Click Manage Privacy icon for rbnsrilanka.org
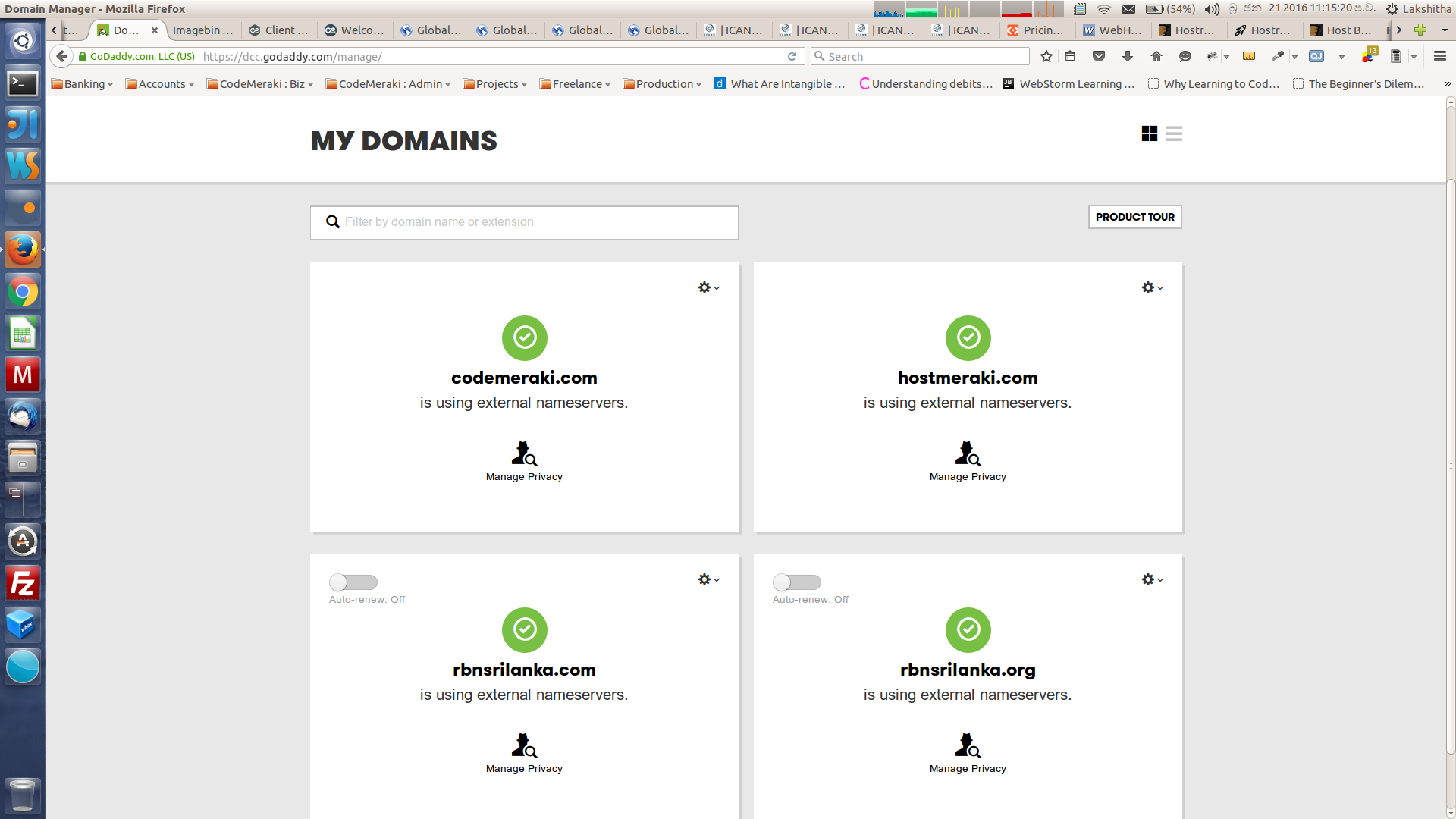Viewport: 1456px width, 819px height. tap(968, 745)
